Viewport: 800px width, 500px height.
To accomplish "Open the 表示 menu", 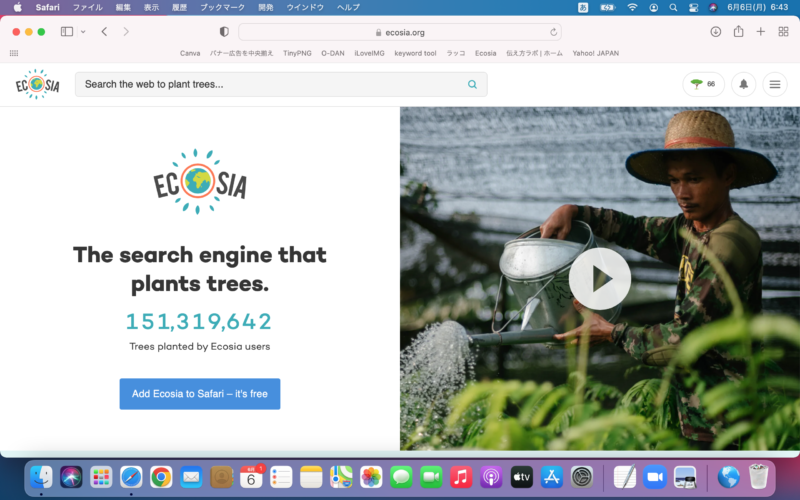I will click(x=151, y=7).
